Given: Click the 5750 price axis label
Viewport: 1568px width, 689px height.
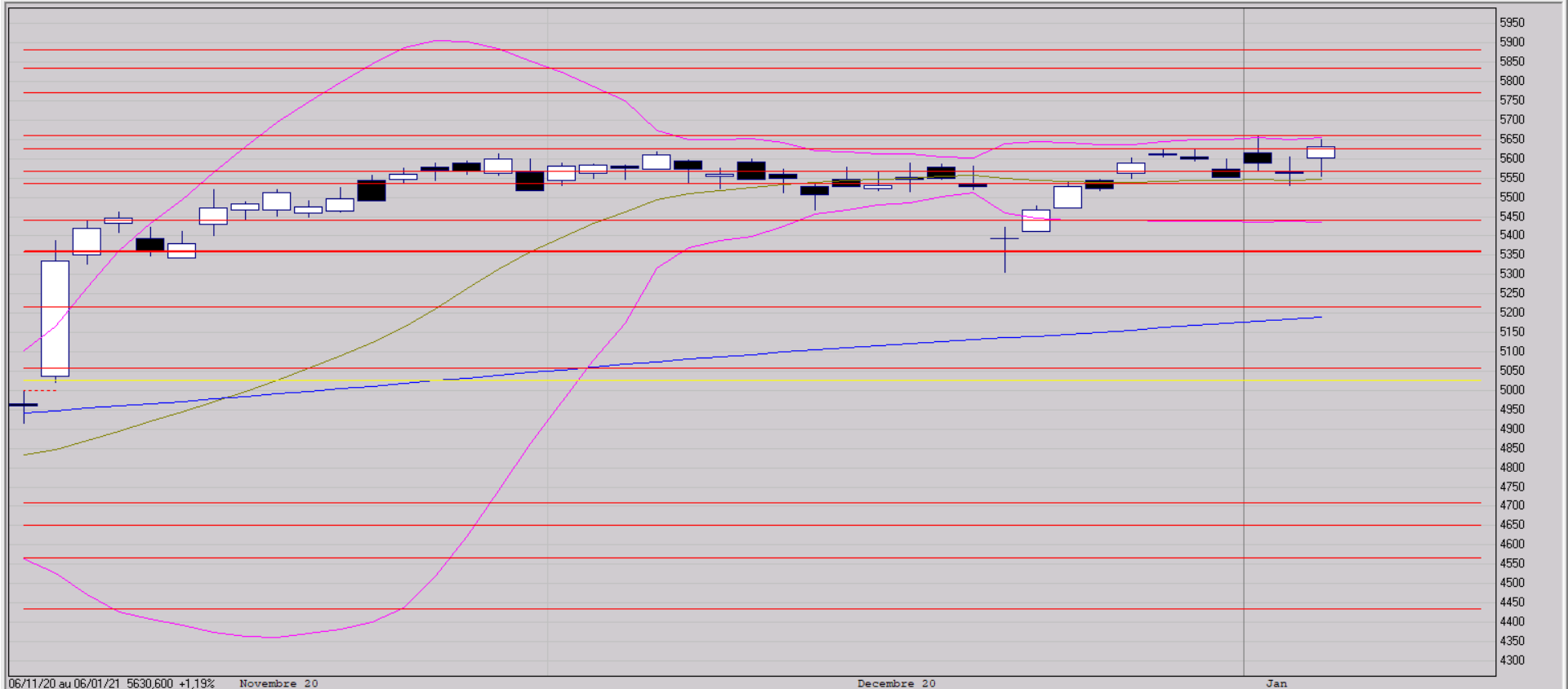Looking at the screenshot, I should coord(1512,100).
